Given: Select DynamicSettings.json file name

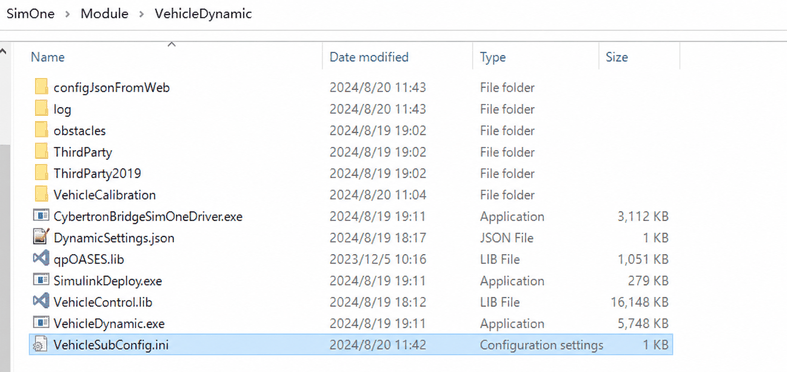Looking at the screenshot, I should (114, 238).
